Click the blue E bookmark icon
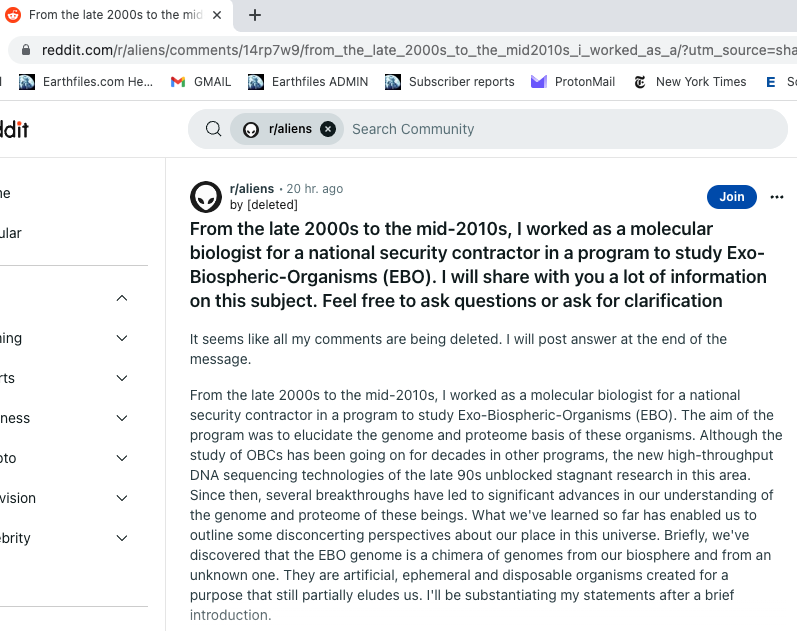The image size is (797, 631). coord(771,82)
